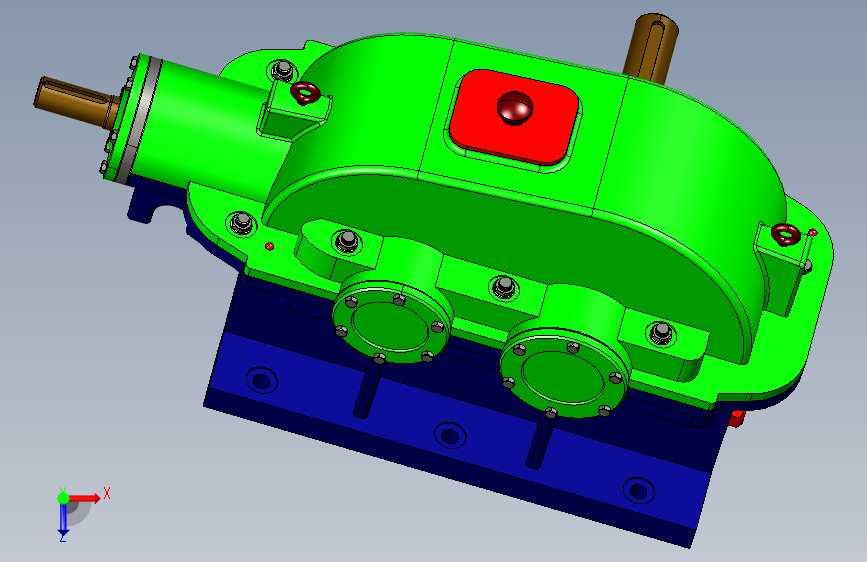Click the blue Z axis arrow of the triad
Viewport: 867px width, 562px height.
click(x=63, y=519)
